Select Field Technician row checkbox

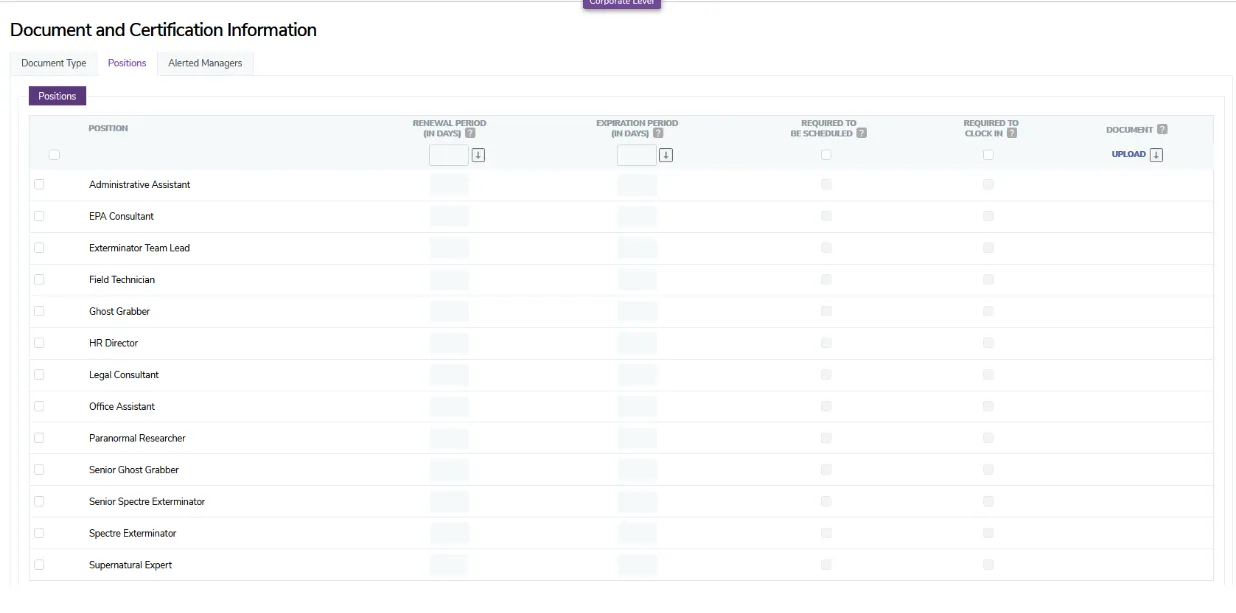[x=39, y=280]
